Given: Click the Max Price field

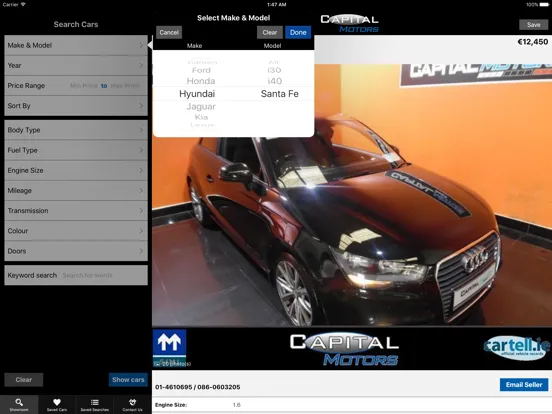Looking at the screenshot, I should click(125, 86).
